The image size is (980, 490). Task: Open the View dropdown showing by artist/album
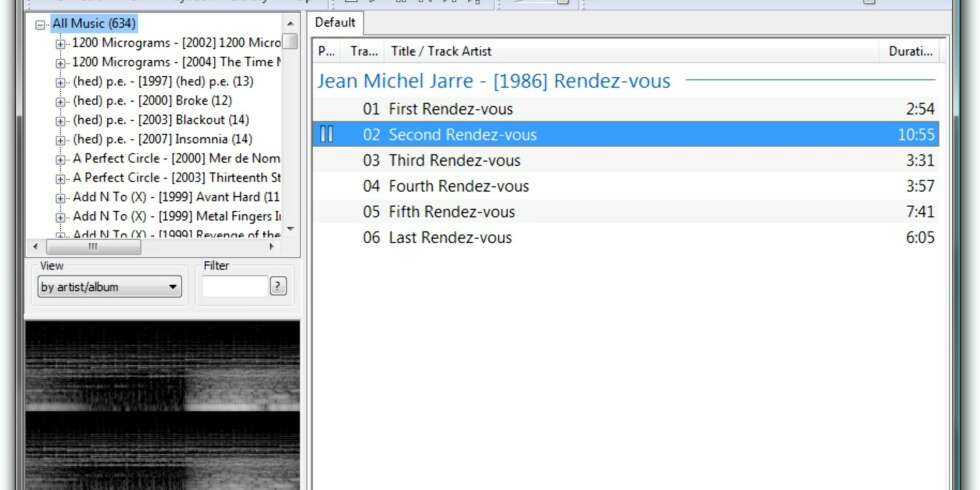click(109, 288)
